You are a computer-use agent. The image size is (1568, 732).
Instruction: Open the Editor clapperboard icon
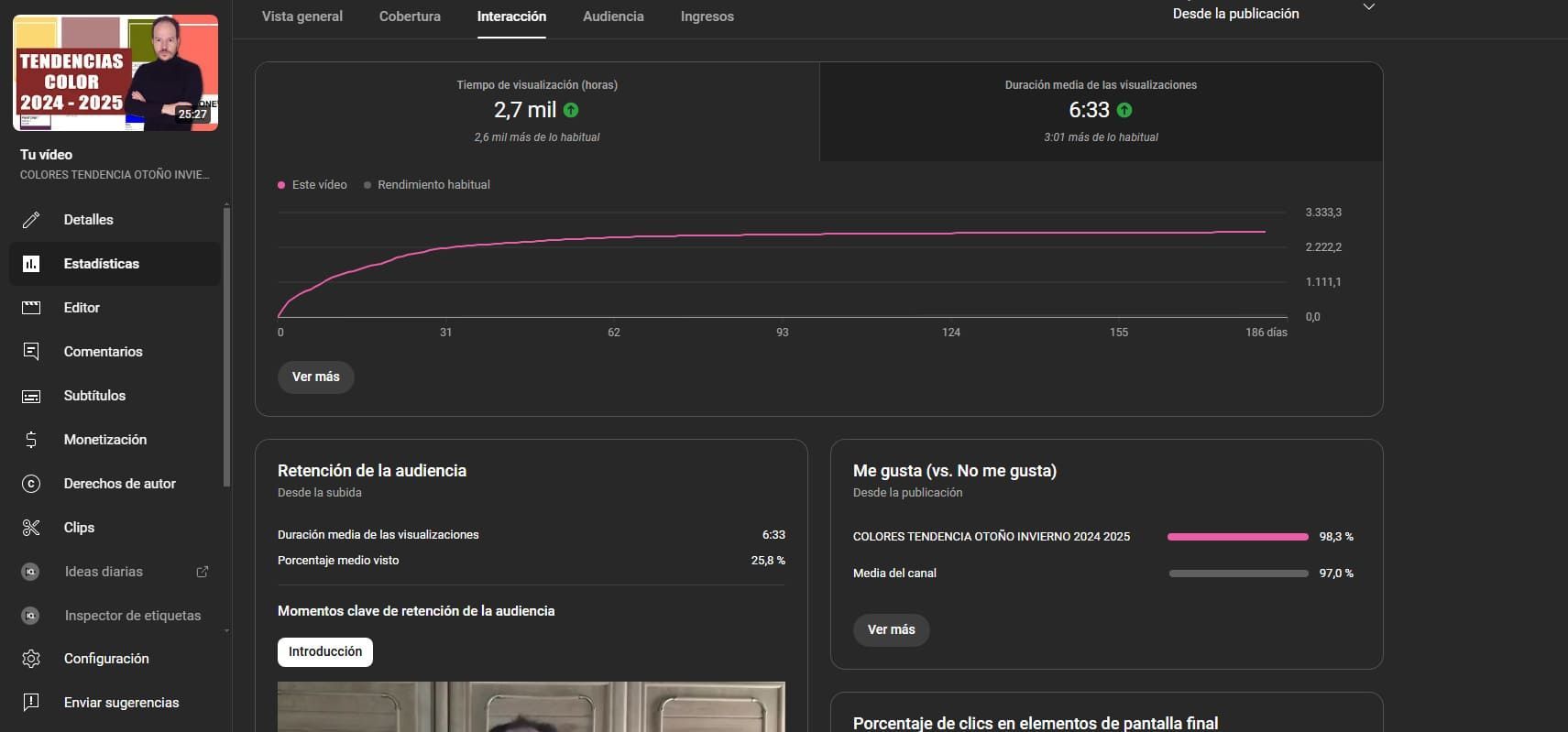[31, 308]
